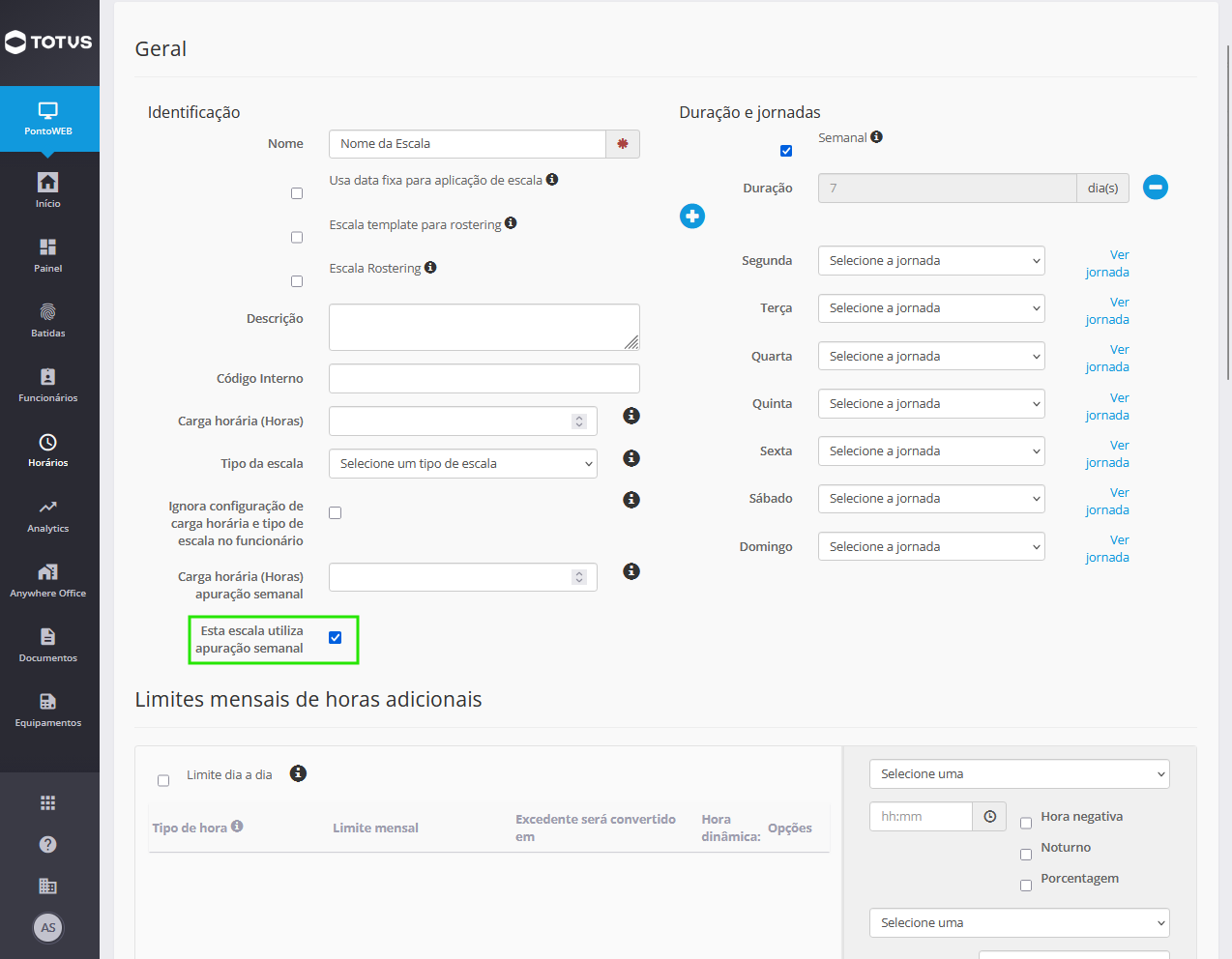Click info icon beside Limite dia a dia
1232x959 pixels.
point(299,773)
